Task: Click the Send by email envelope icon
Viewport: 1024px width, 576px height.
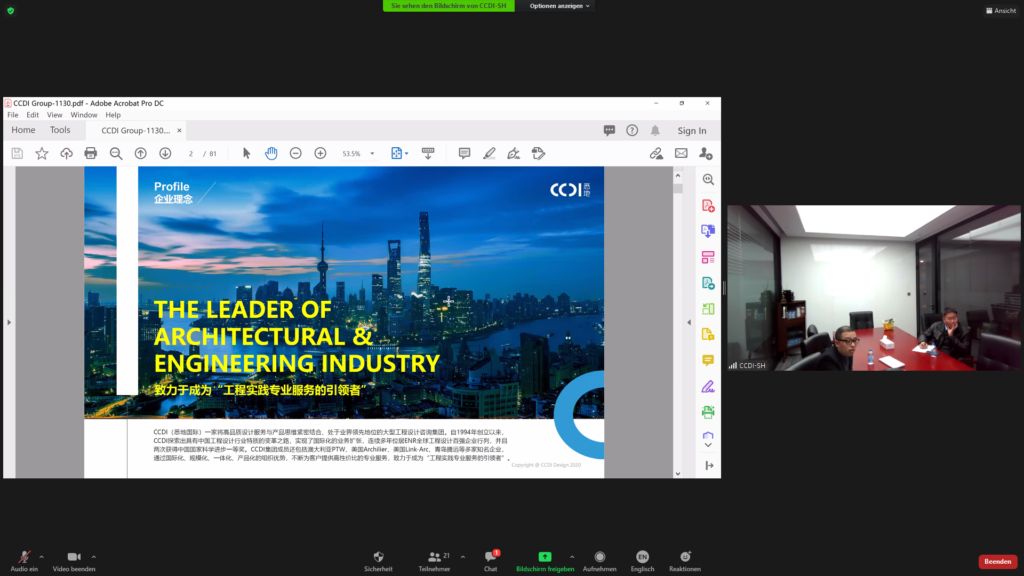Action: click(x=681, y=153)
